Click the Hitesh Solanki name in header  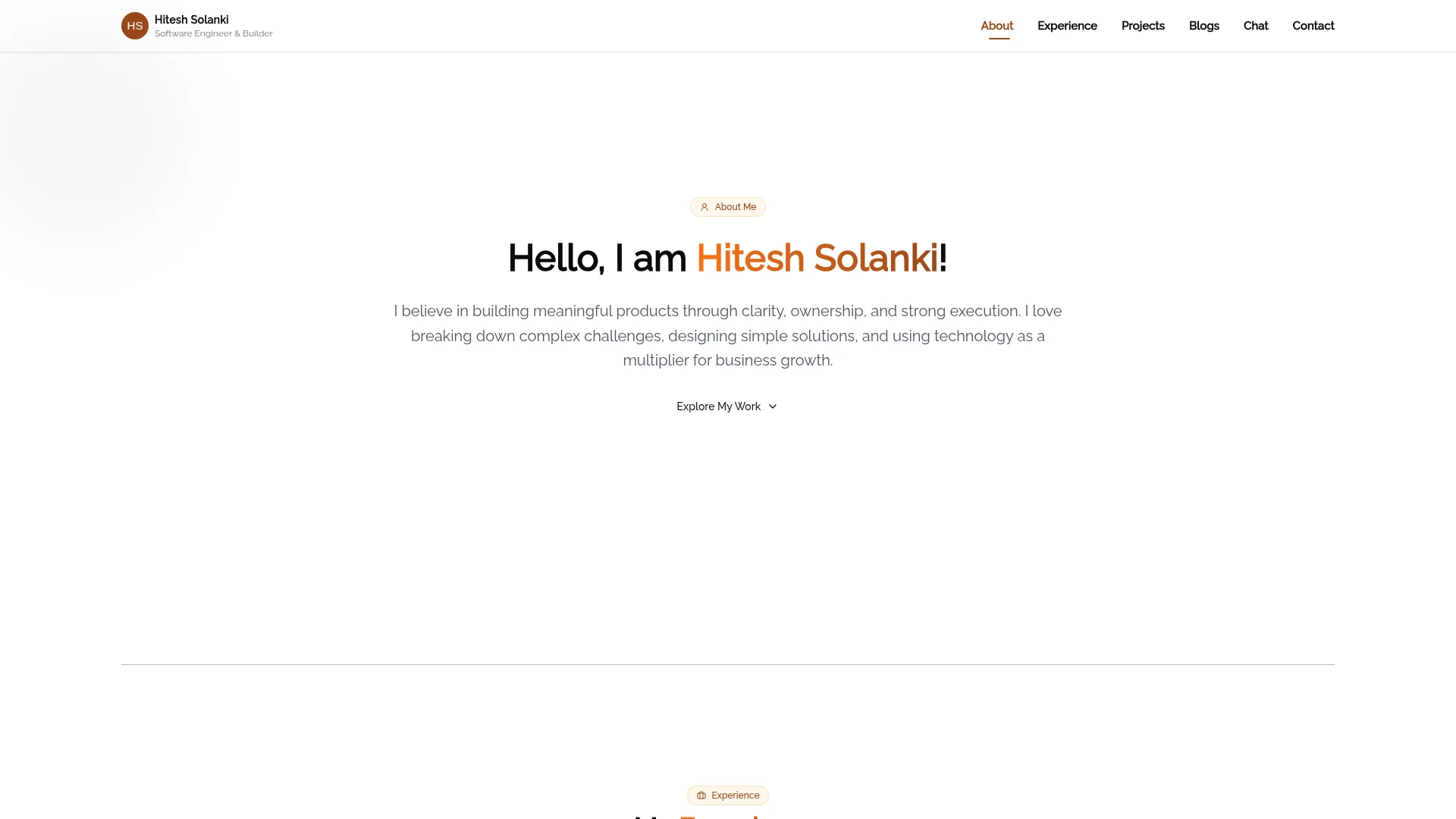(x=192, y=20)
